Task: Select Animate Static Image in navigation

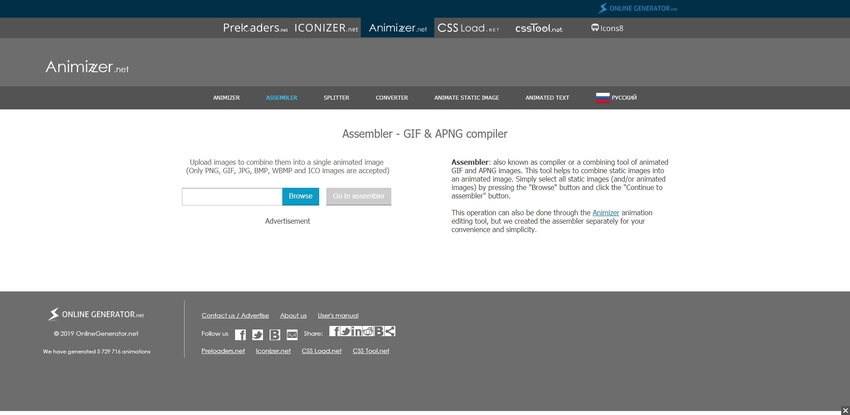Action: (x=466, y=98)
